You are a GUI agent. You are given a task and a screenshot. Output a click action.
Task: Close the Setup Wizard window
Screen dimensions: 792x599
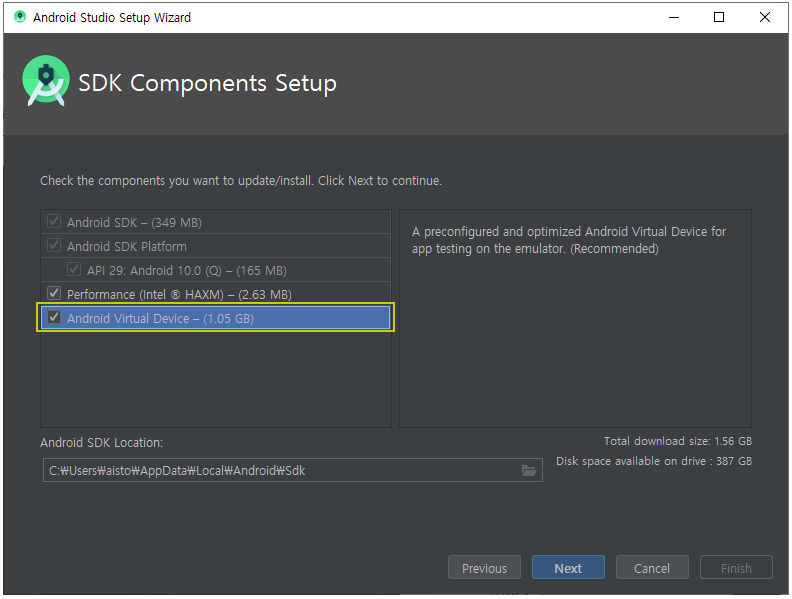pyautogui.click(x=765, y=17)
